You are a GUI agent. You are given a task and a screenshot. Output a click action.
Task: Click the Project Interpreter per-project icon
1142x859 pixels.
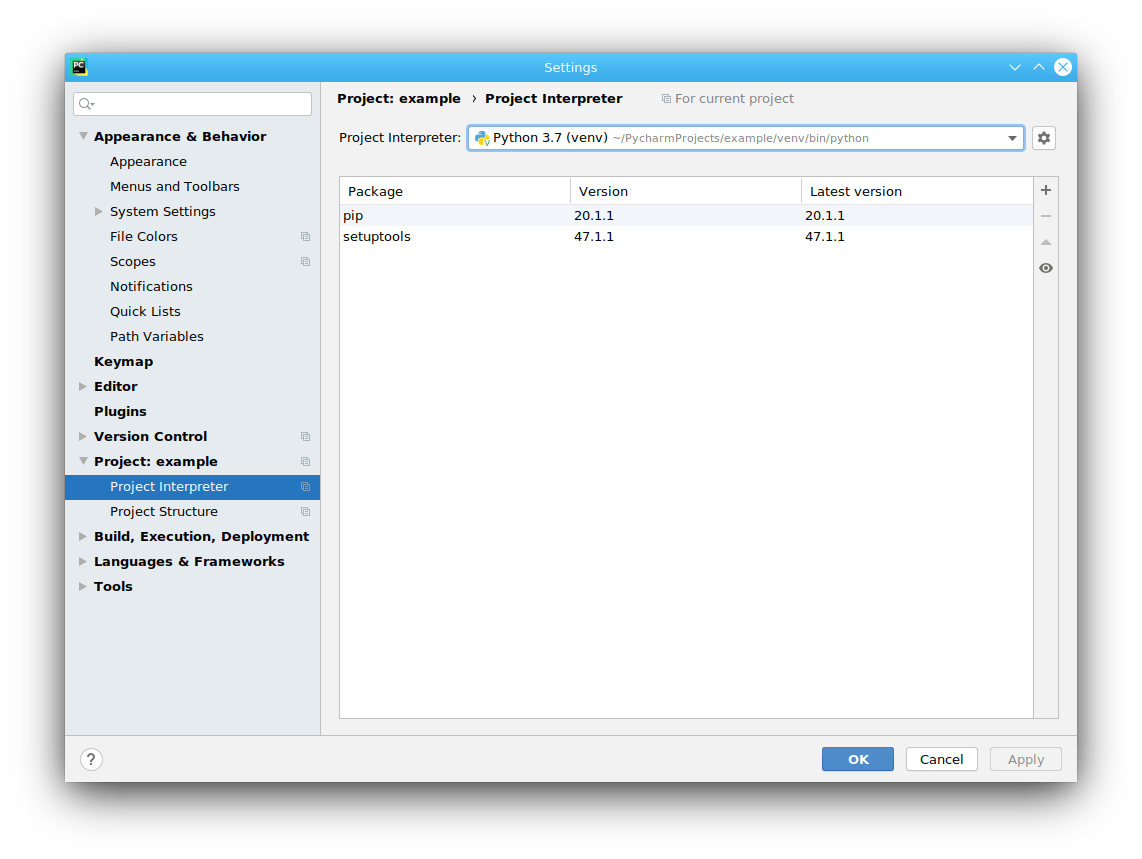(x=305, y=486)
